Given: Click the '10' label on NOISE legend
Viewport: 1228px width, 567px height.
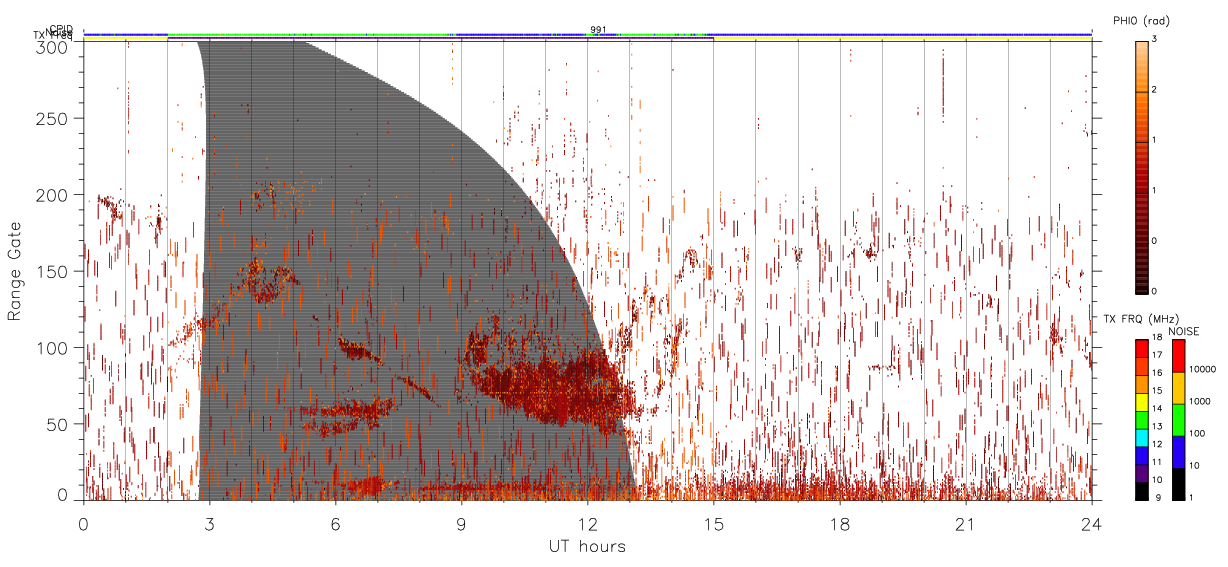Looking at the screenshot, I should (x=1196, y=465).
